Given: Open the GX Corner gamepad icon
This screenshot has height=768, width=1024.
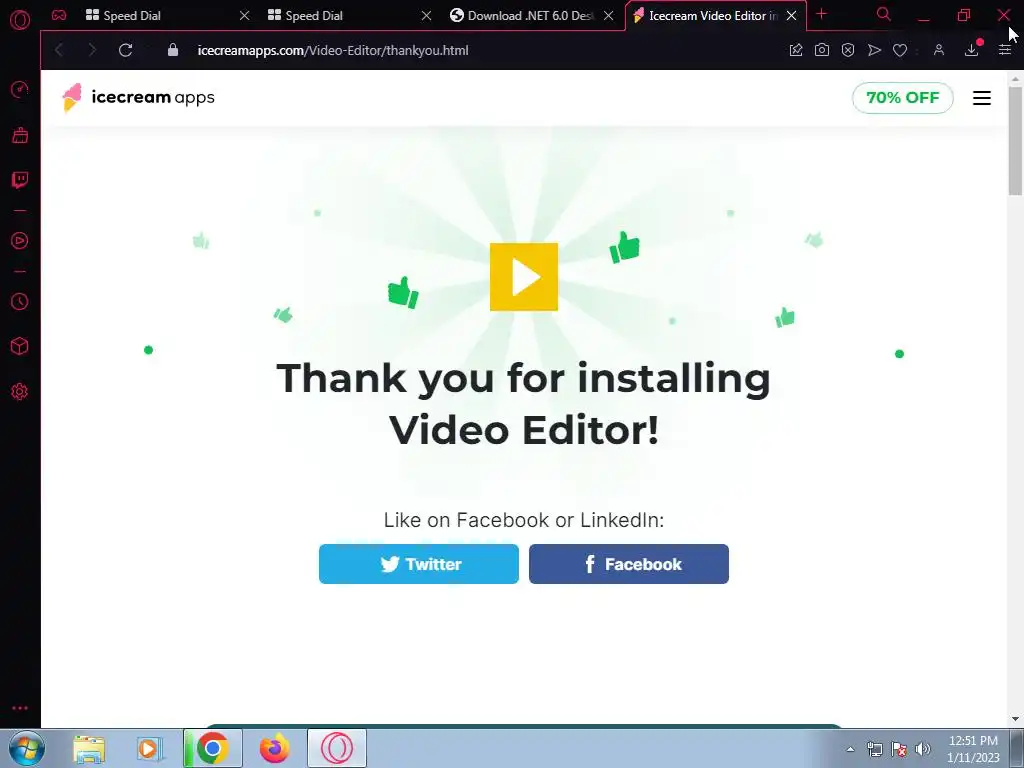Looking at the screenshot, I should pos(59,15).
